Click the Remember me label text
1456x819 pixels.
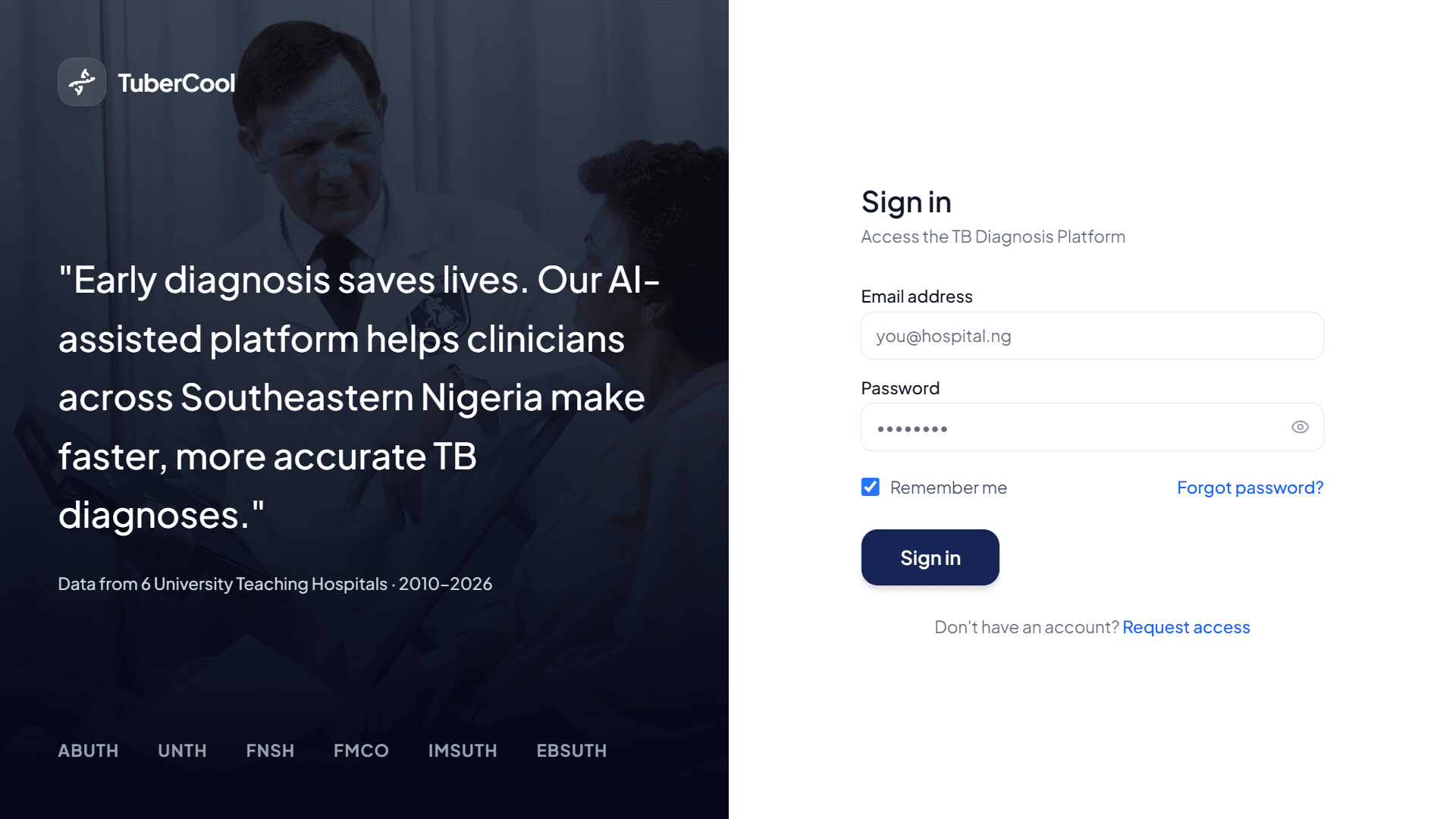(x=948, y=488)
